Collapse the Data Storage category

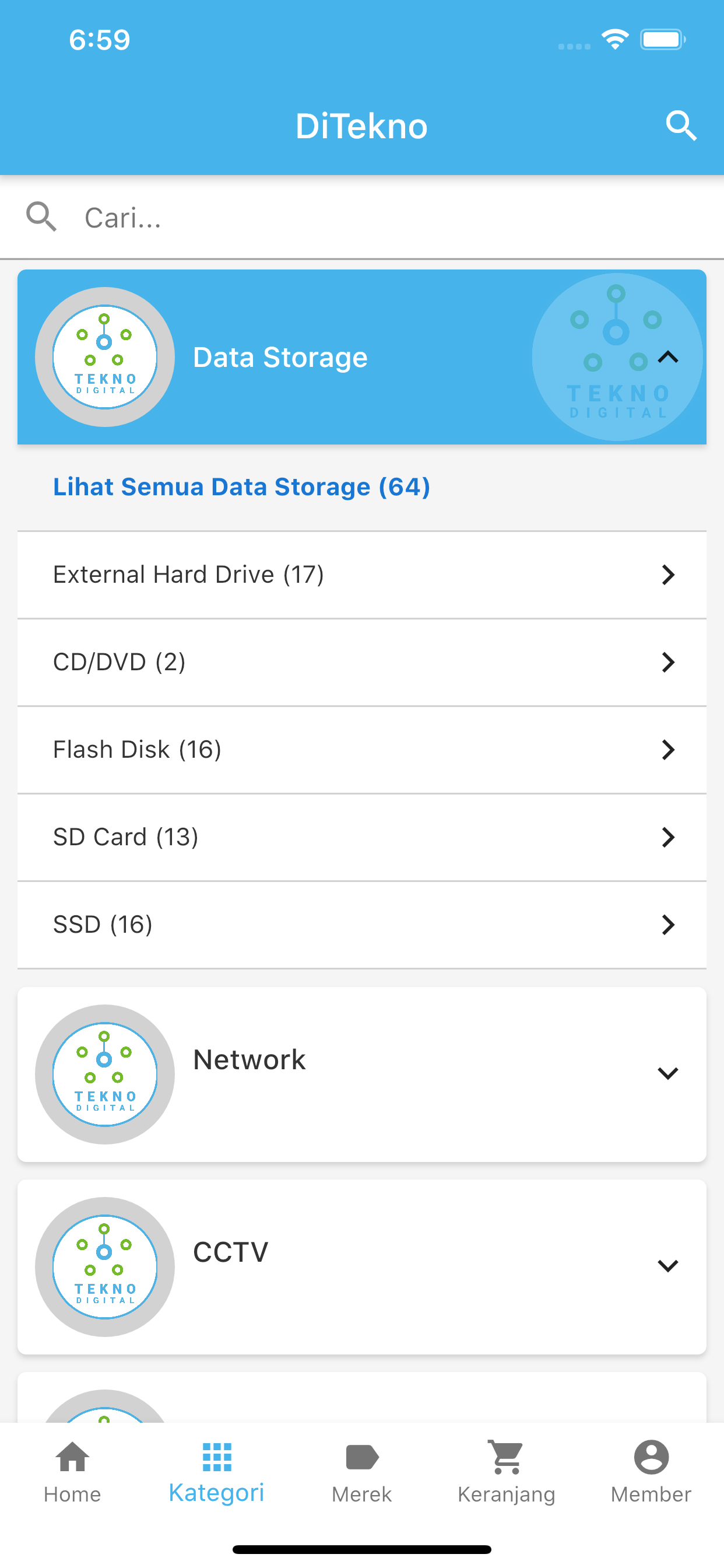[668, 358]
